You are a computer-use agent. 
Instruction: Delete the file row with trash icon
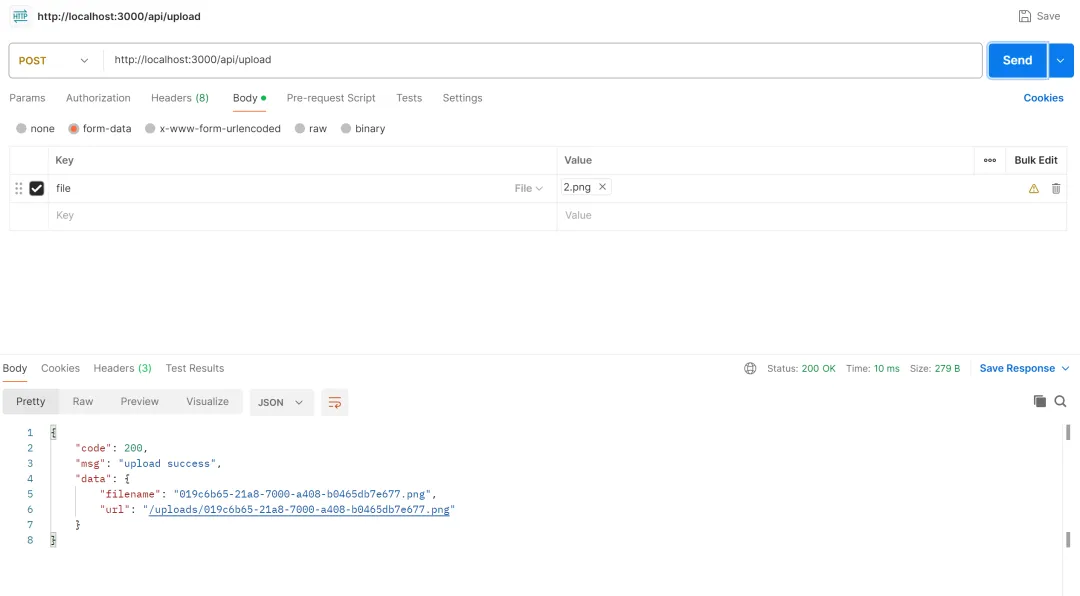coord(1055,188)
